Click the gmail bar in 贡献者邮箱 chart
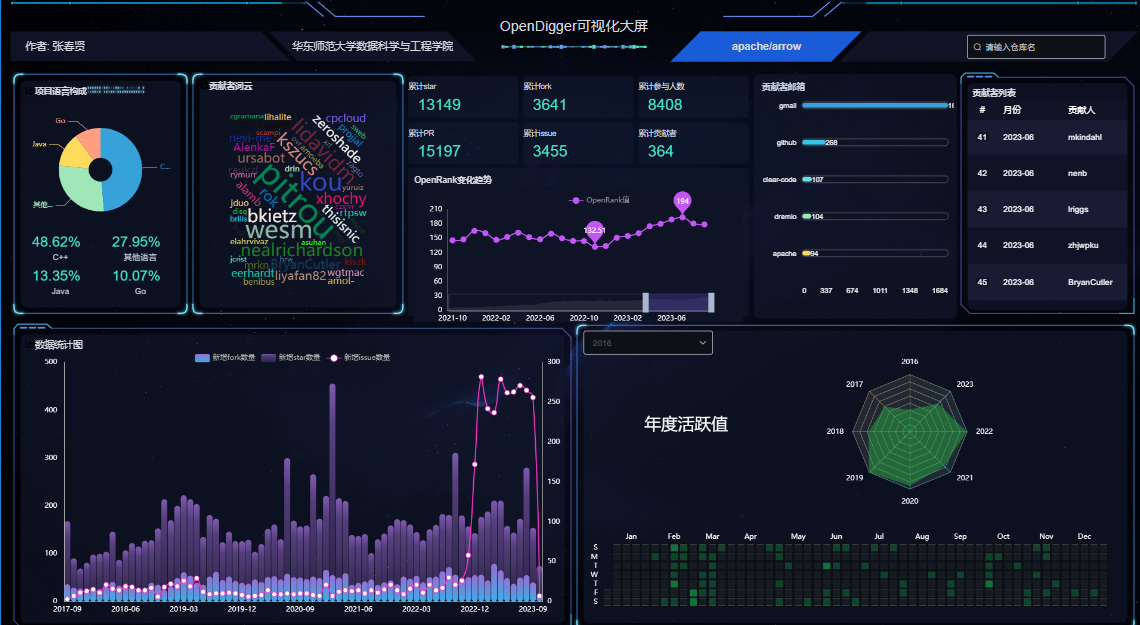This screenshot has width=1140, height=625. coord(875,105)
